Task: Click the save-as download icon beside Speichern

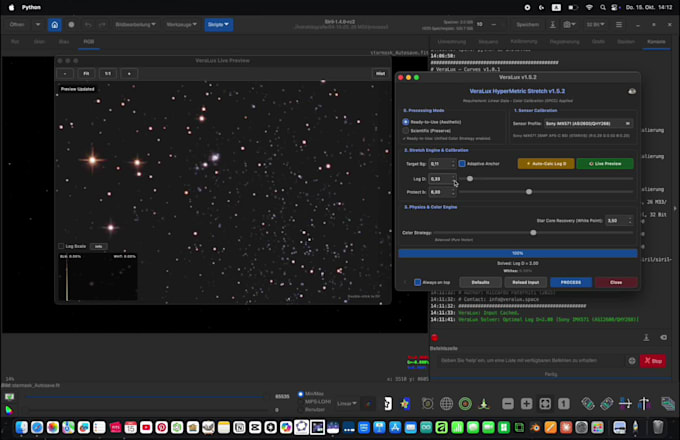Action: pos(552,25)
